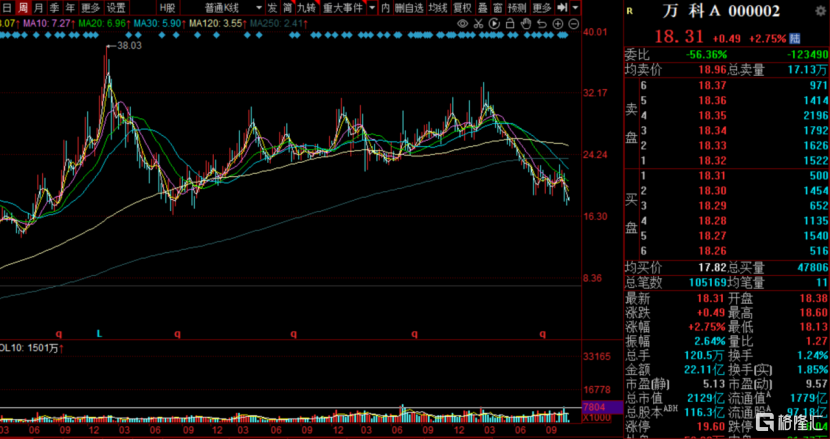Zoom in with the plus icon
Screen dimensions: 830x439
pyautogui.click(x=558, y=23)
